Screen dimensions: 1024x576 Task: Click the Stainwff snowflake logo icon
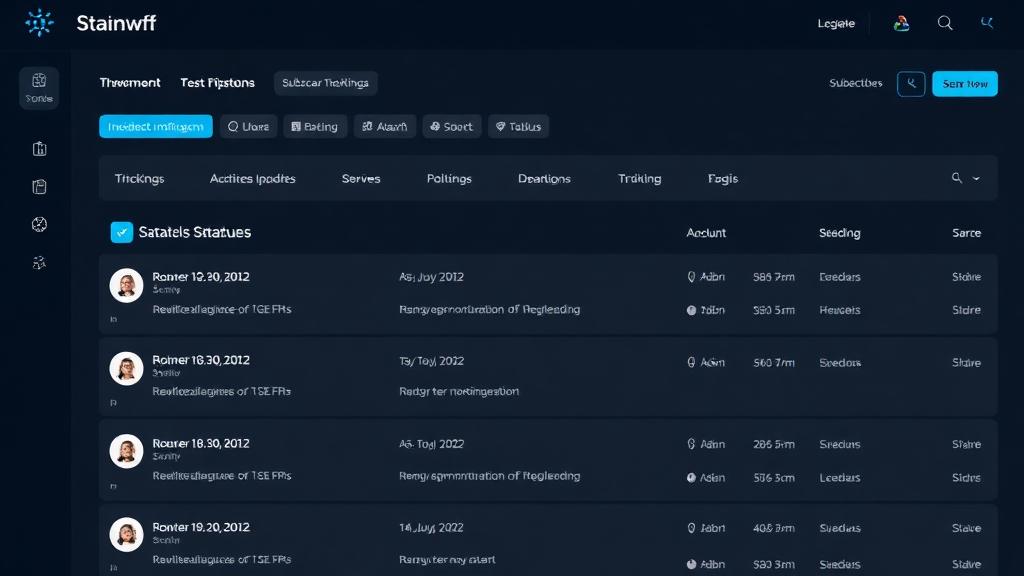point(39,23)
